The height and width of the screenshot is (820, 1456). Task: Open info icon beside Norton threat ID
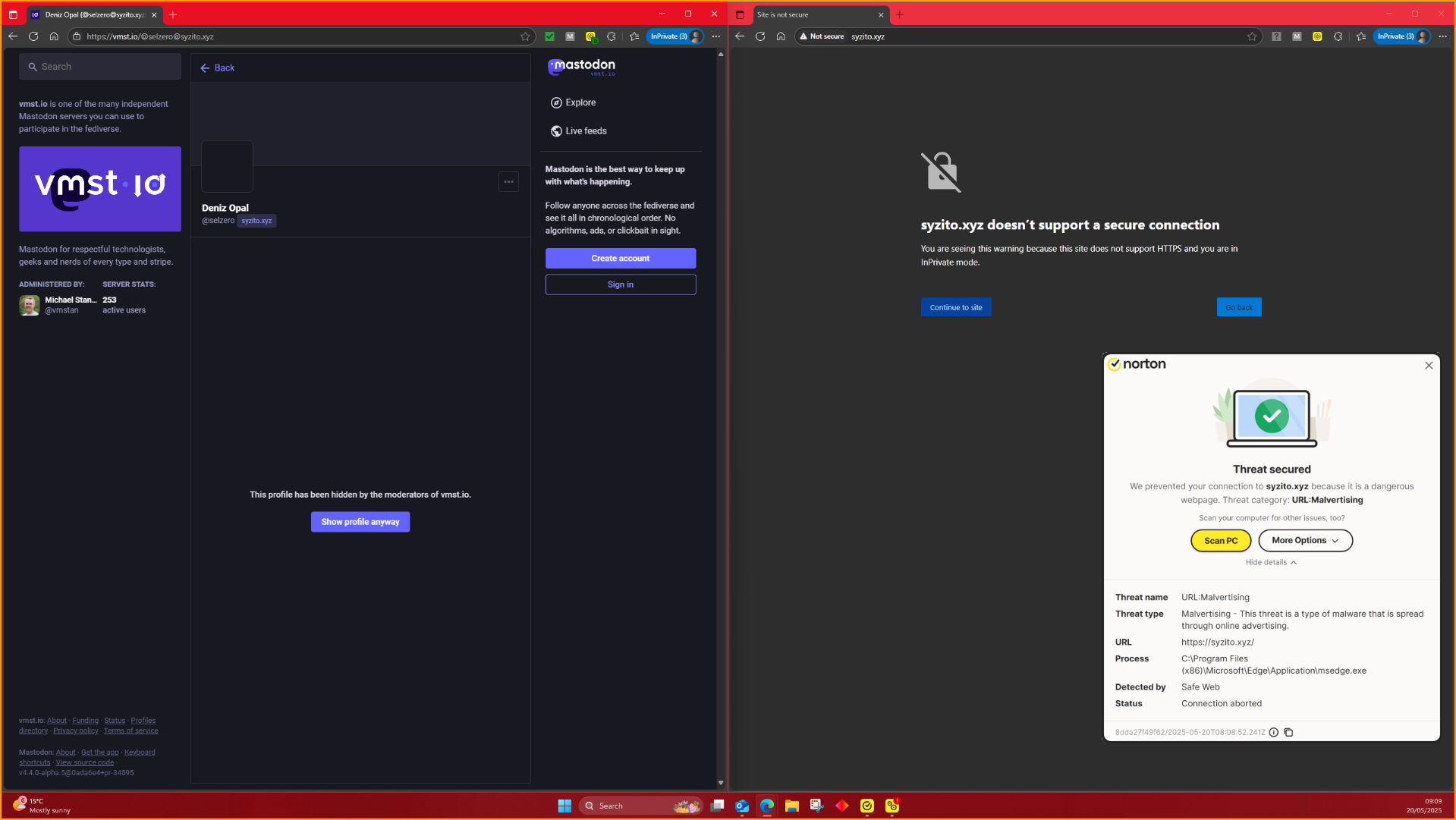1274,733
